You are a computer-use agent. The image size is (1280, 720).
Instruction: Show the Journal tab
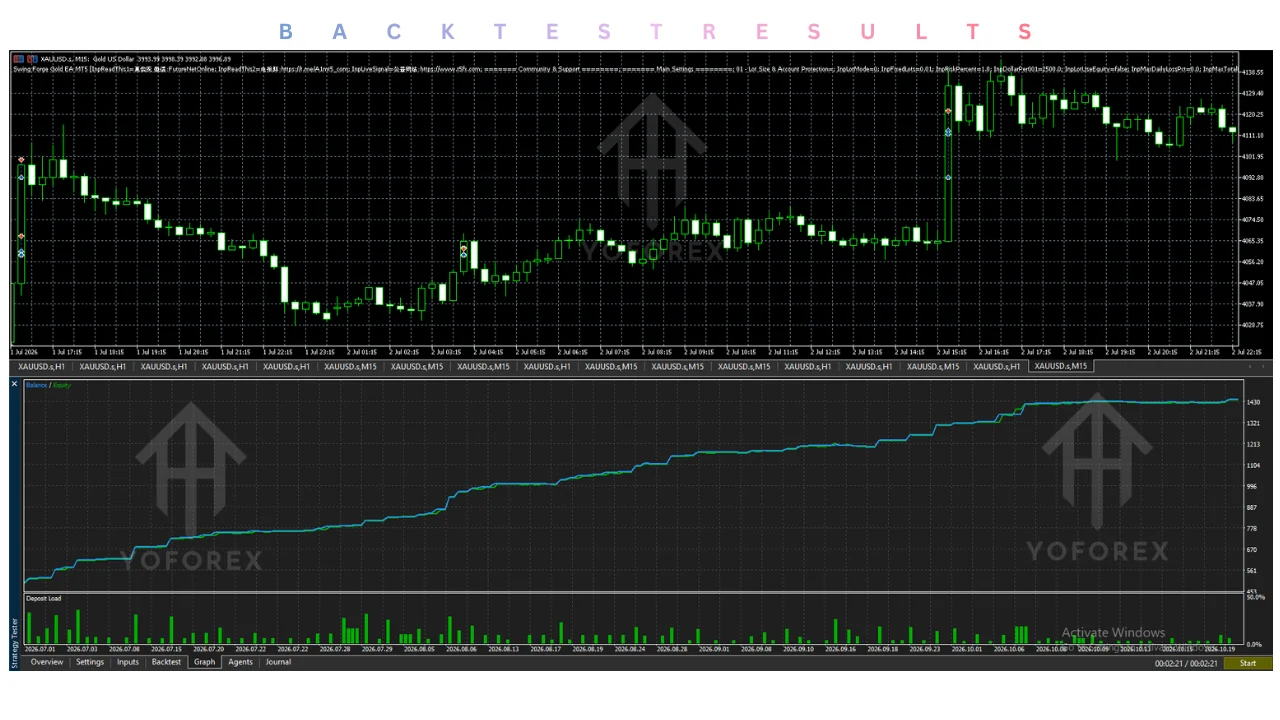pyautogui.click(x=278, y=662)
